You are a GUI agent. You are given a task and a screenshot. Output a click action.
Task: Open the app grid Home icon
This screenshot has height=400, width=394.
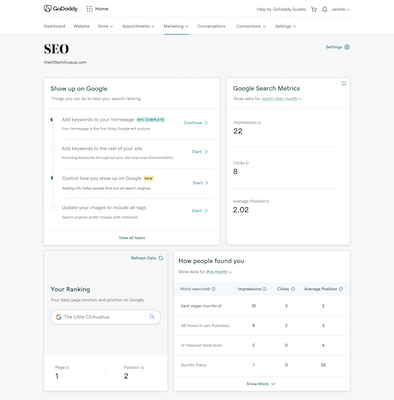click(90, 9)
